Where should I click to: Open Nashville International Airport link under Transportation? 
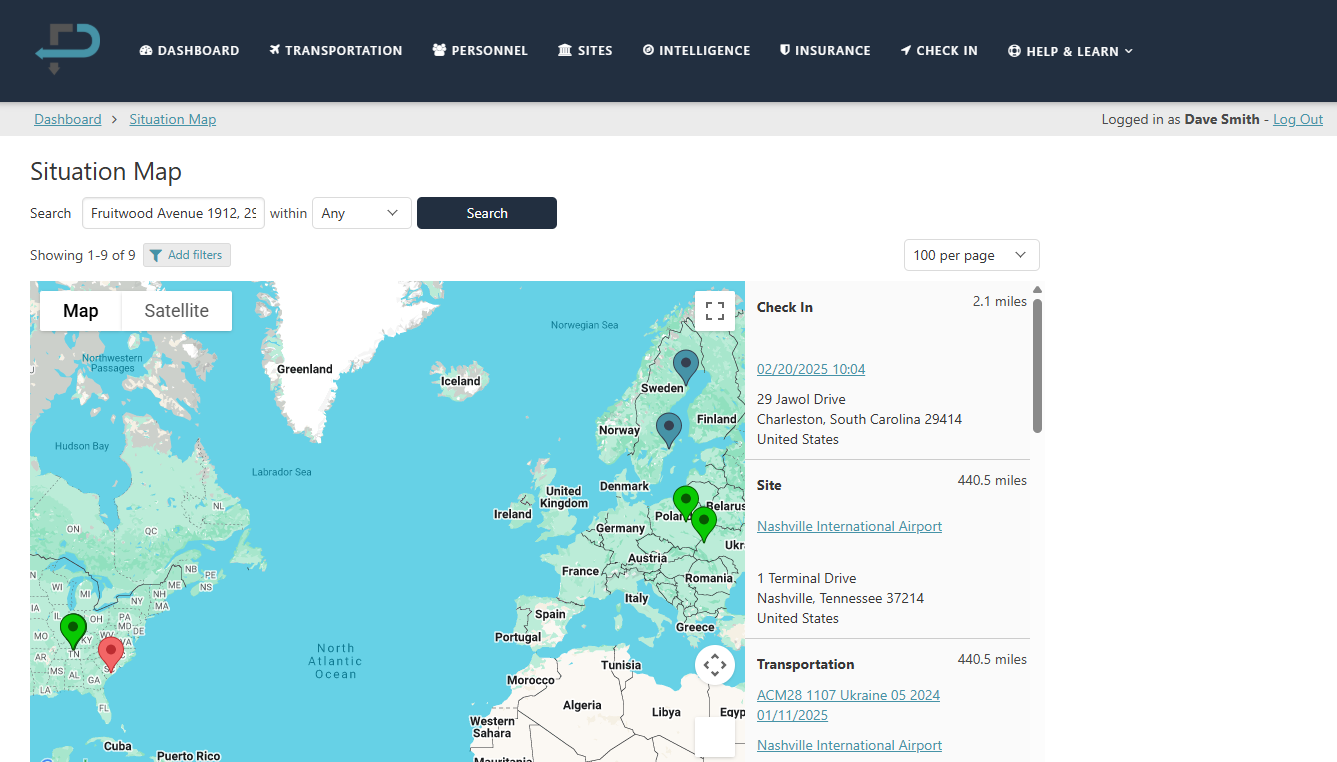[849, 745]
